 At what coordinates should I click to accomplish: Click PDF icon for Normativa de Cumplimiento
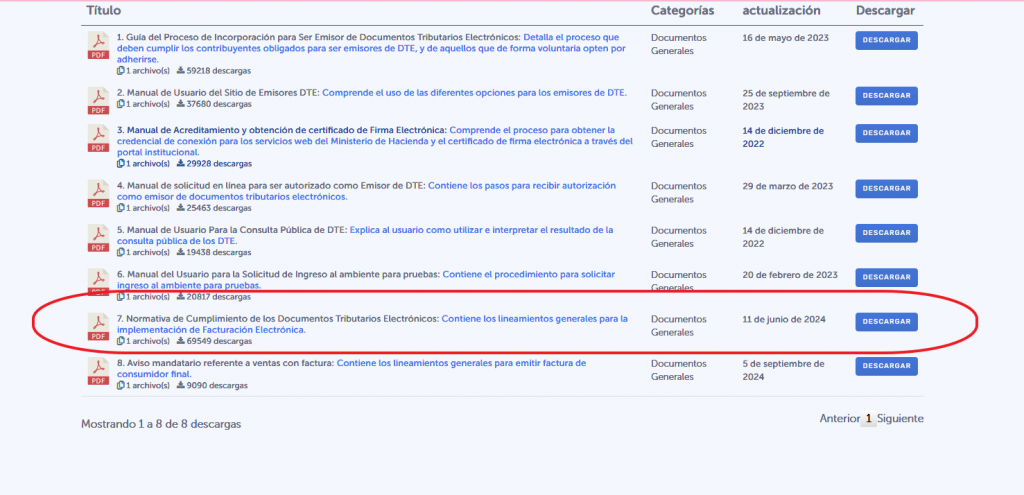click(x=99, y=326)
